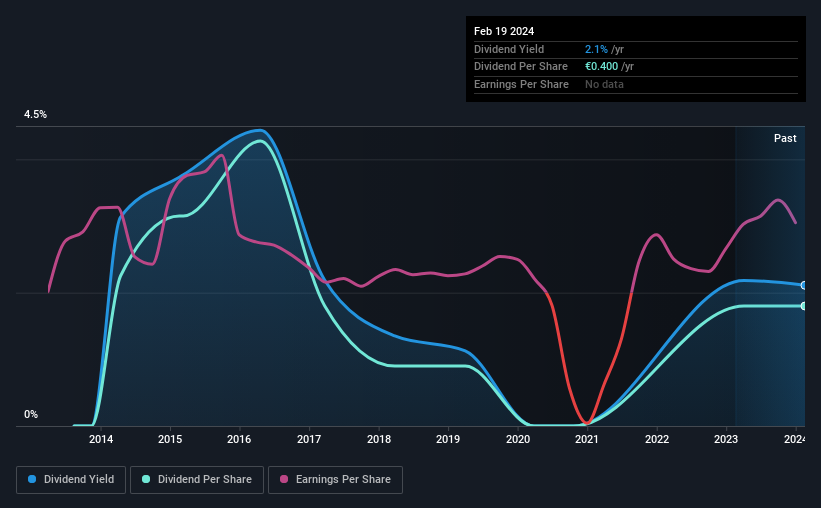Click the Past region label
The image size is (821, 508).
click(785, 138)
